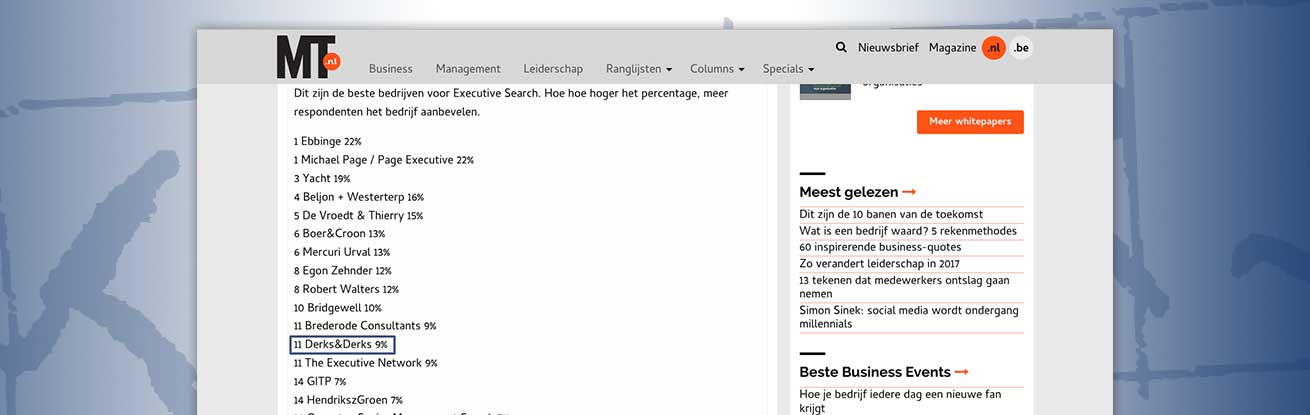Select '11 The Executive Network 9%'
The height and width of the screenshot is (415, 1310).
click(365, 363)
